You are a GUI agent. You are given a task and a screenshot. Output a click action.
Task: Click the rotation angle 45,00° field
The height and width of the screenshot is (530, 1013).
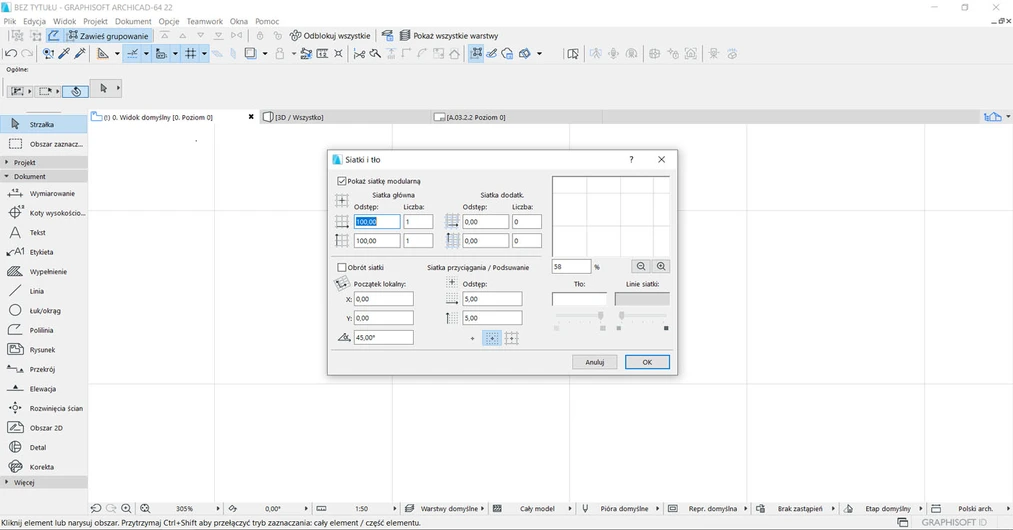[x=383, y=337]
